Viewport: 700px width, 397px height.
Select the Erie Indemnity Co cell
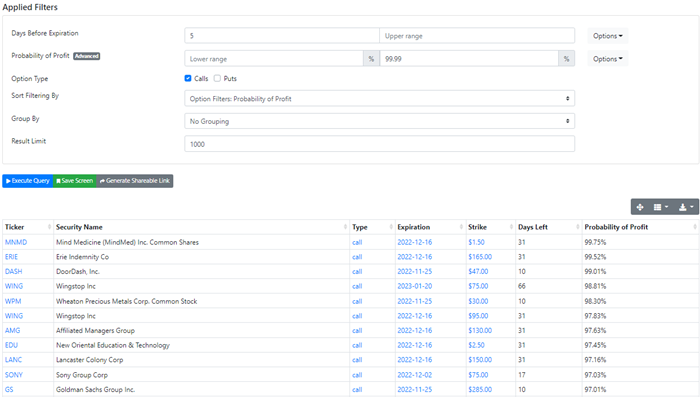click(201, 257)
